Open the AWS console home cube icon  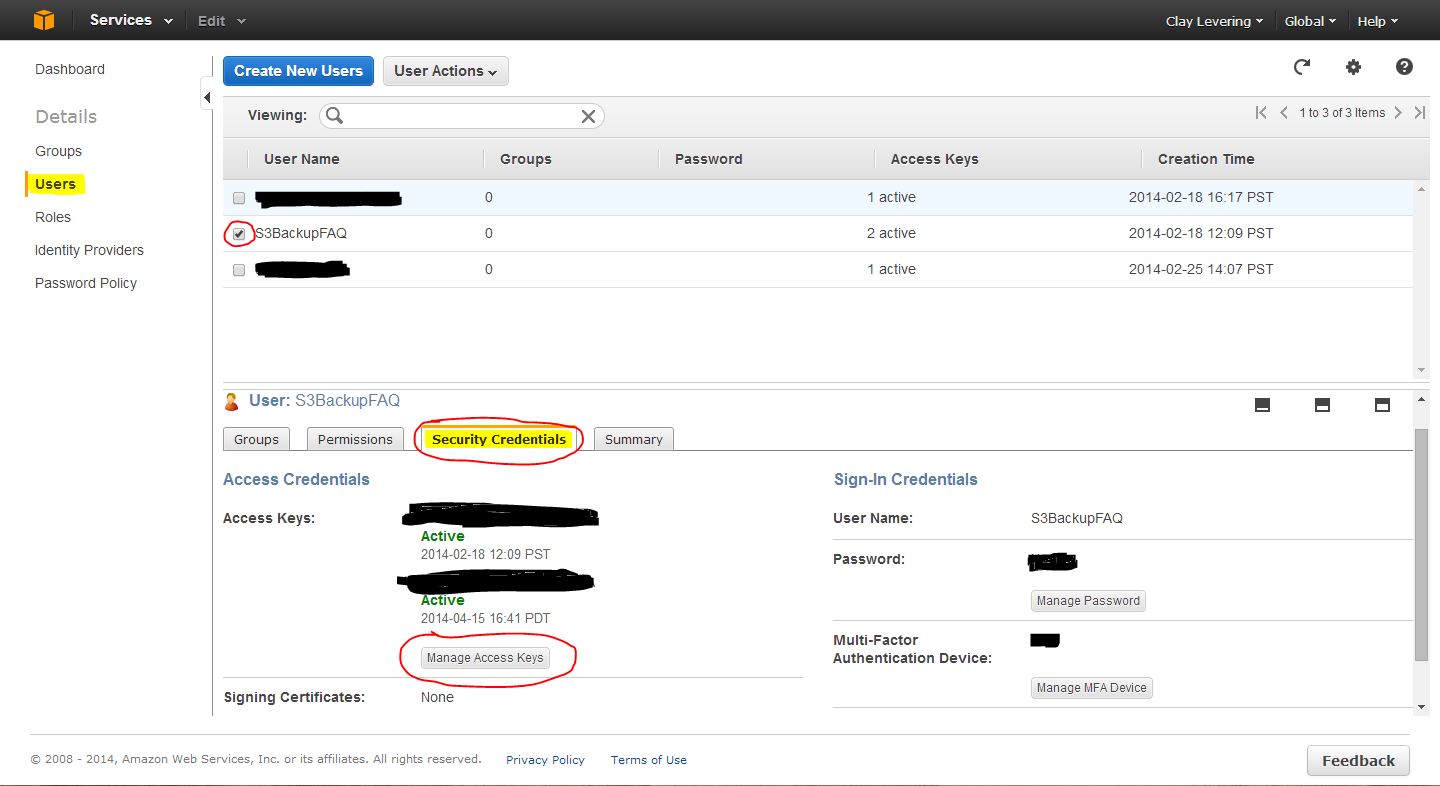[43, 20]
